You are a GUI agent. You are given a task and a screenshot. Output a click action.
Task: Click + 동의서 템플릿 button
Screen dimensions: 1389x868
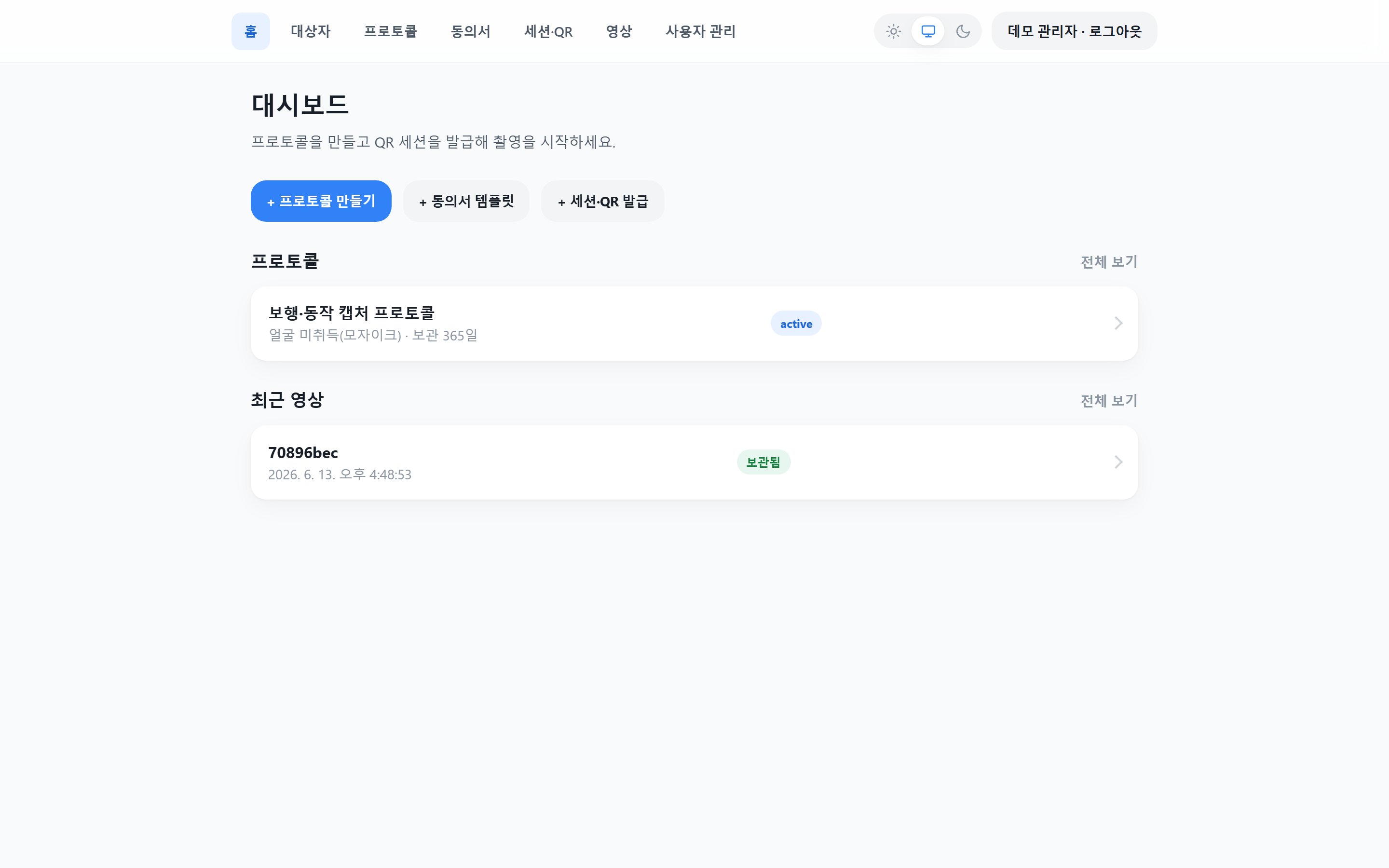[x=466, y=201]
